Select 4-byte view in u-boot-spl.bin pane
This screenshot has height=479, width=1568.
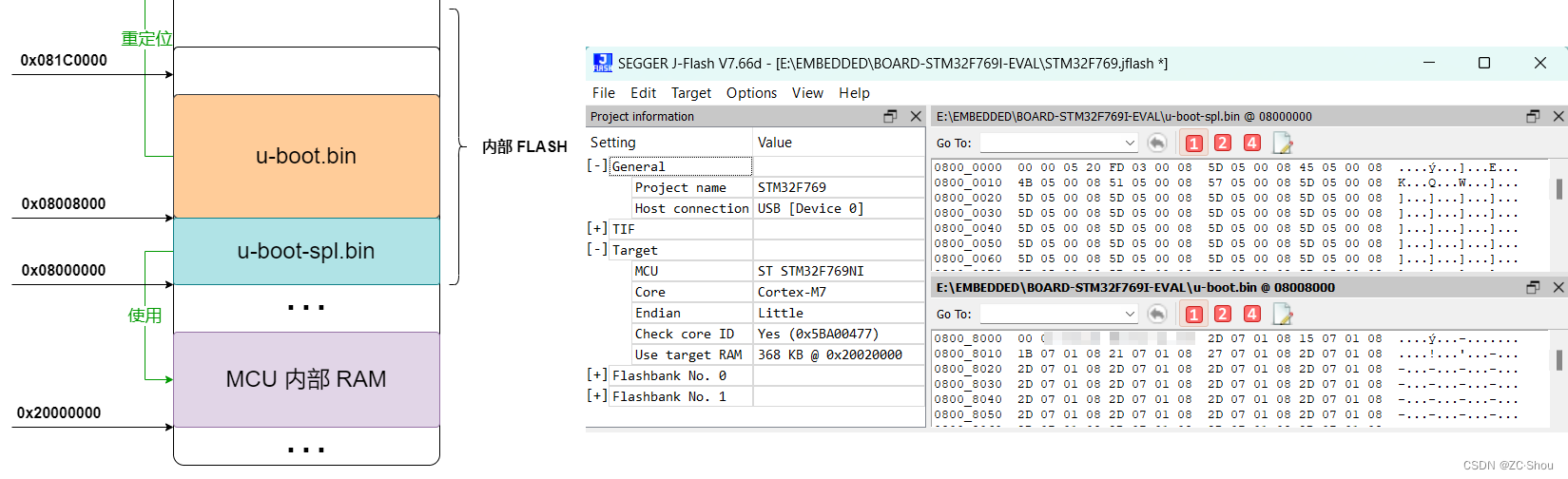click(x=1252, y=144)
